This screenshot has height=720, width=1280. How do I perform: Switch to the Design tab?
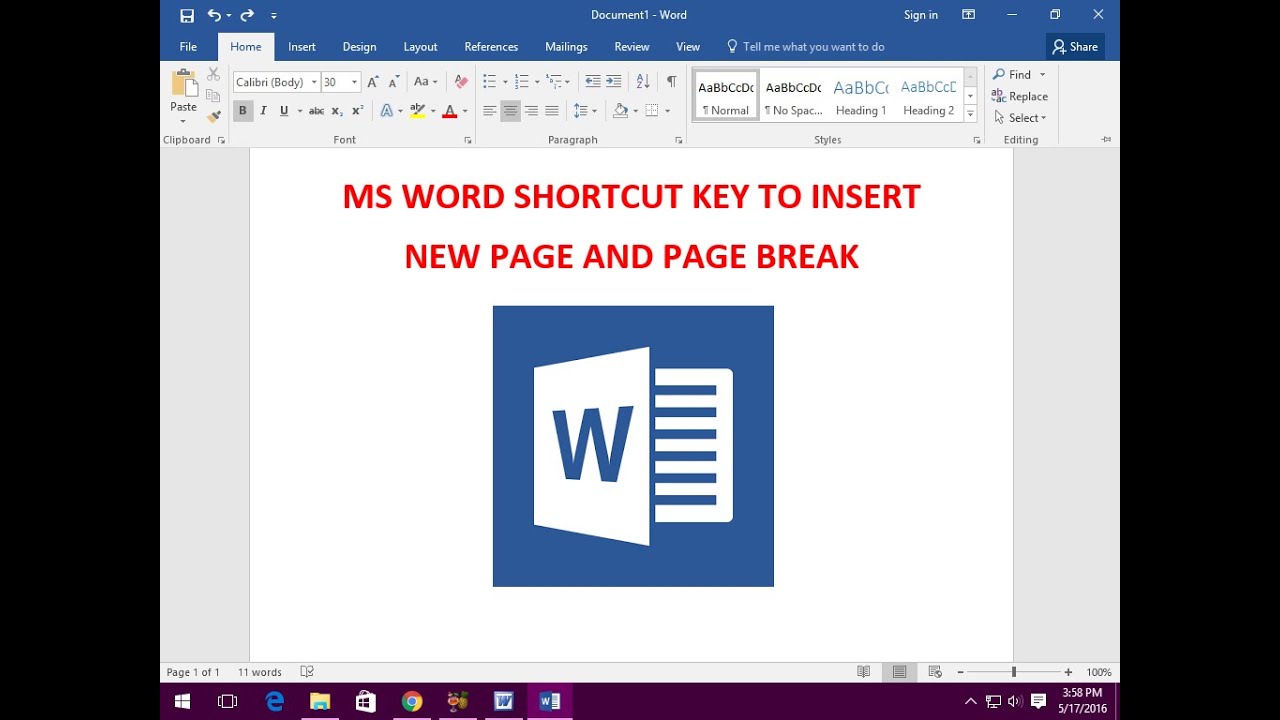359,47
